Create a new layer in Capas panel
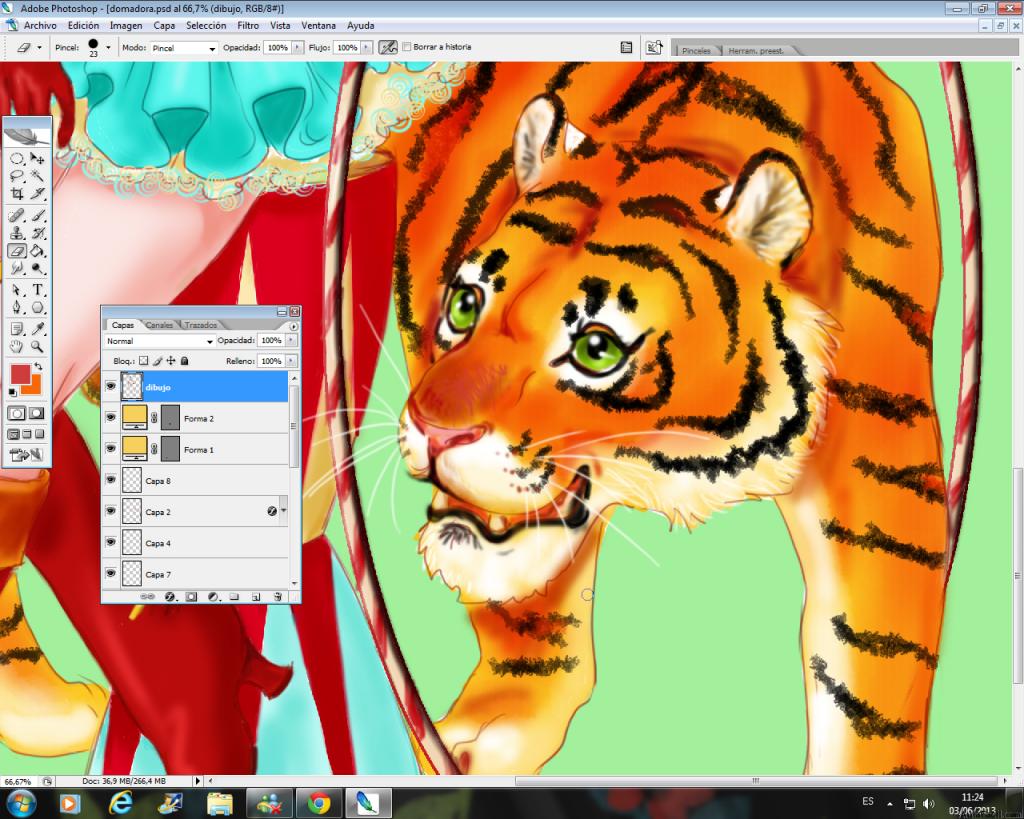Image resolution: width=1024 pixels, height=819 pixels. [256, 596]
